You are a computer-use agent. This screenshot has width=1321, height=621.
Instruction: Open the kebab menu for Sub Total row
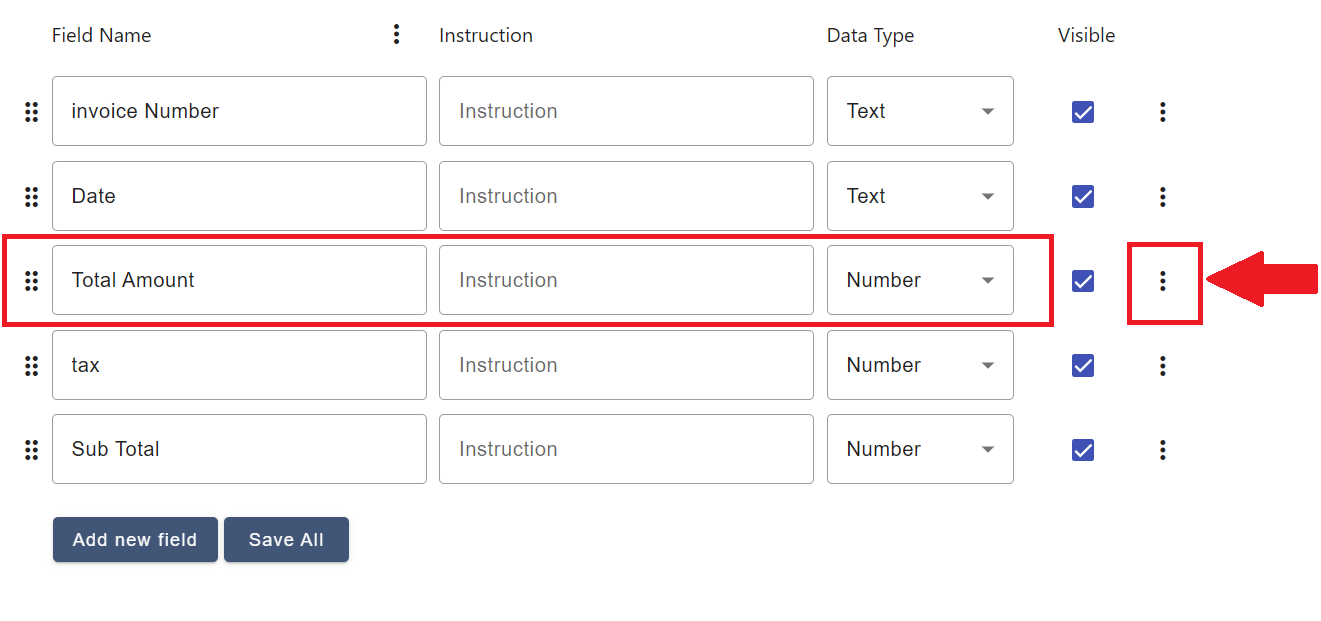1163,449
